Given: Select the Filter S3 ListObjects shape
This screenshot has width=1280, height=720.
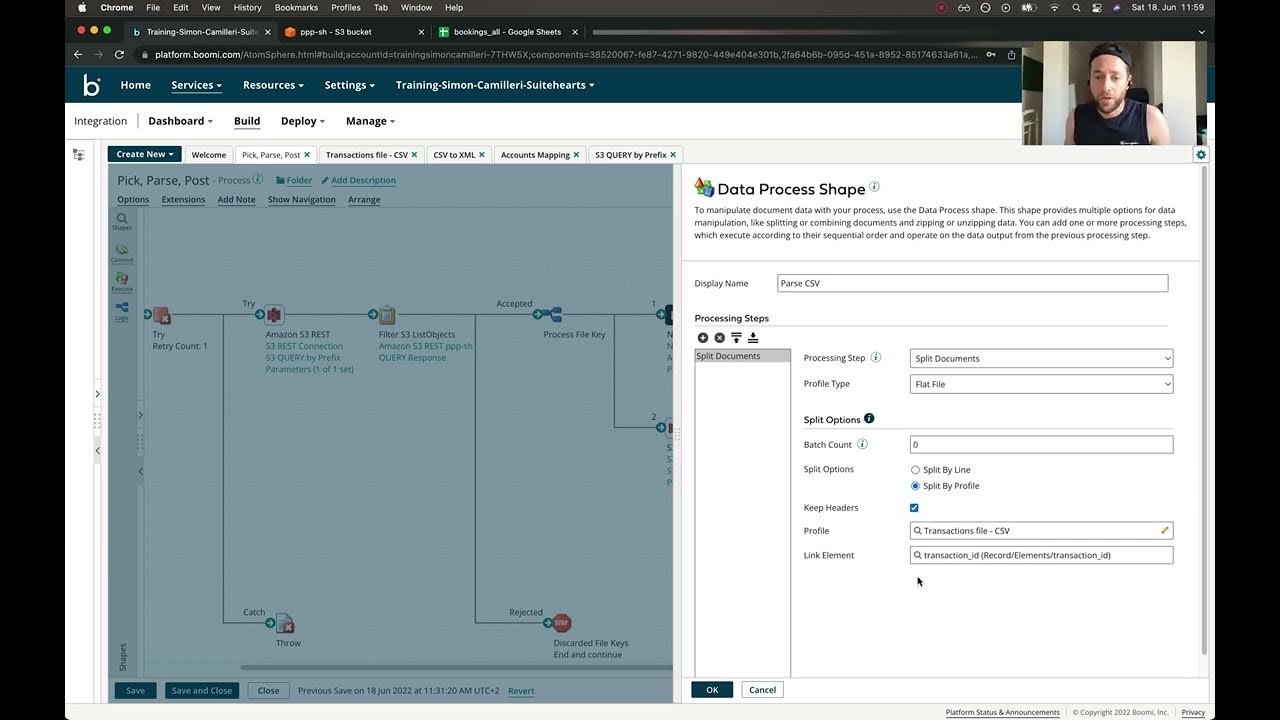Looking at the screenshot, I should [387, 315].
